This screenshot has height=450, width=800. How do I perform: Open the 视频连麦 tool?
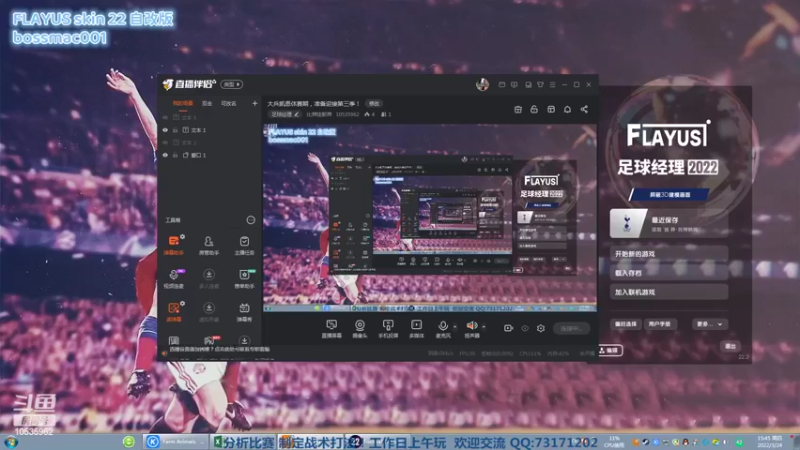174,279
